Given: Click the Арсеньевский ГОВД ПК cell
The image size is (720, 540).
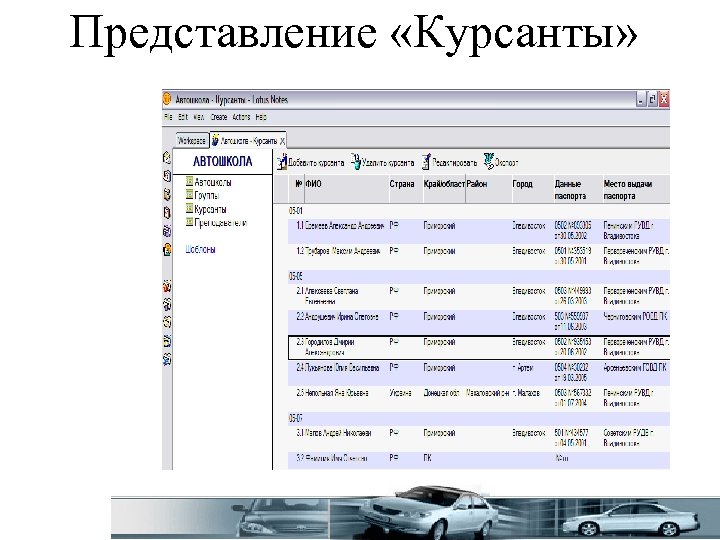Looking at the screenshot, I should [x=635, y=367].
